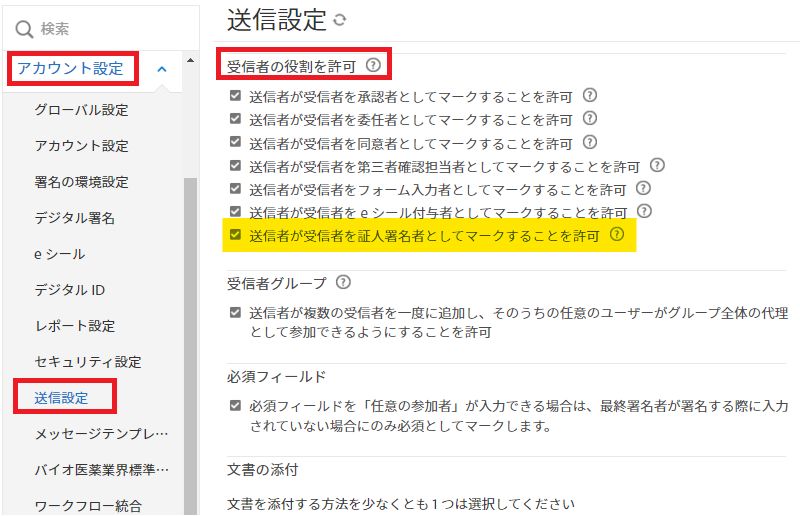Open デジタル ID settings
Image resolution: width=800 pixels, height=516 pixels.
(x=70, y=290)
